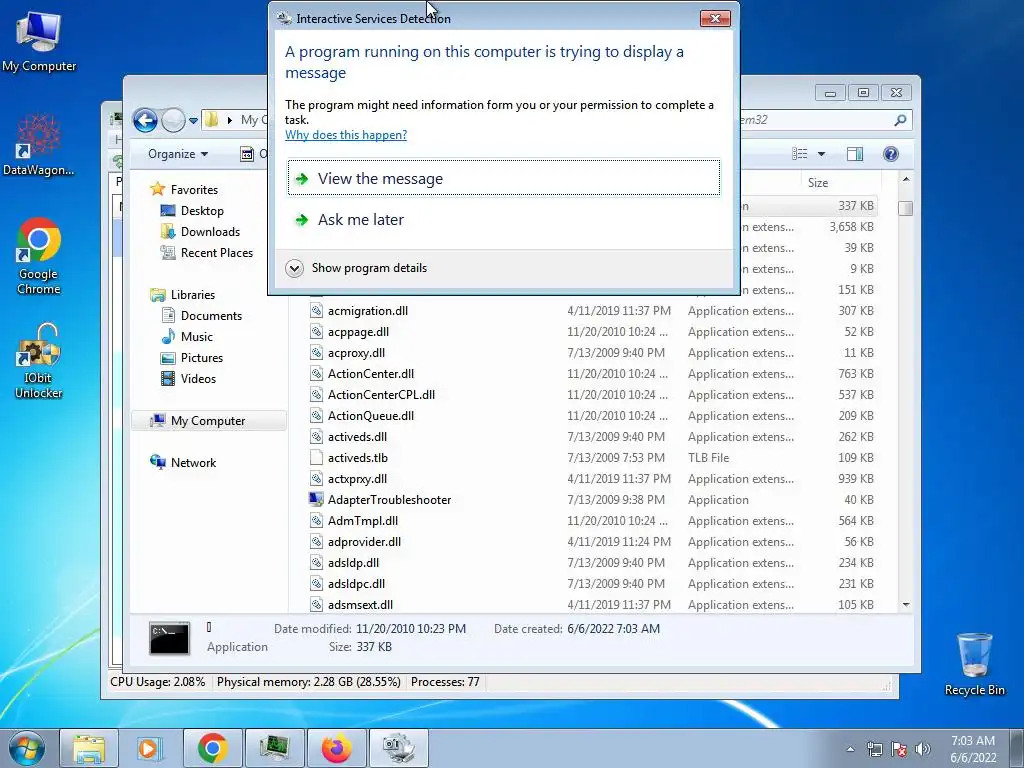This screenshot has width=1024, height=768.
Task: Click file list scrollbar up arrow
Action: click(x=906, y=179)
